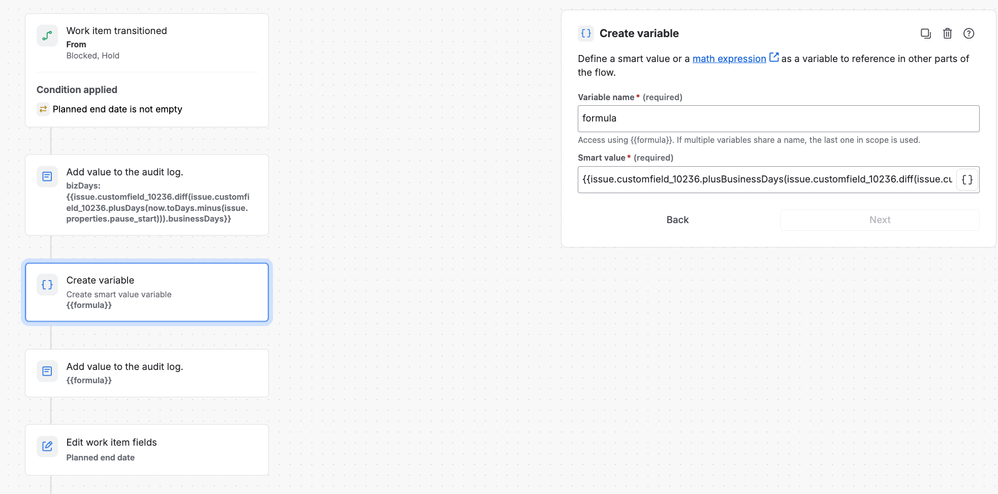Image resolution: width=998 pixels, height=494 pixels.
Task: Select the bizDays audit log action card
Action: click(147, 195)
